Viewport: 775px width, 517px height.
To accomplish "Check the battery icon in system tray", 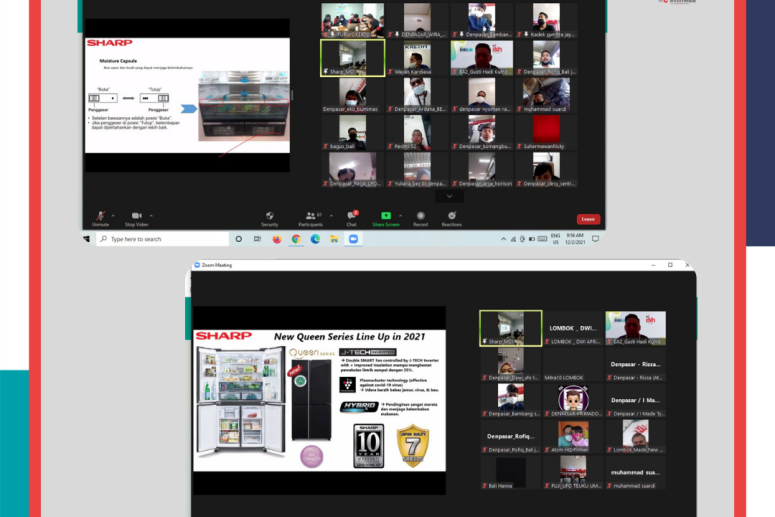I will 532,239.
